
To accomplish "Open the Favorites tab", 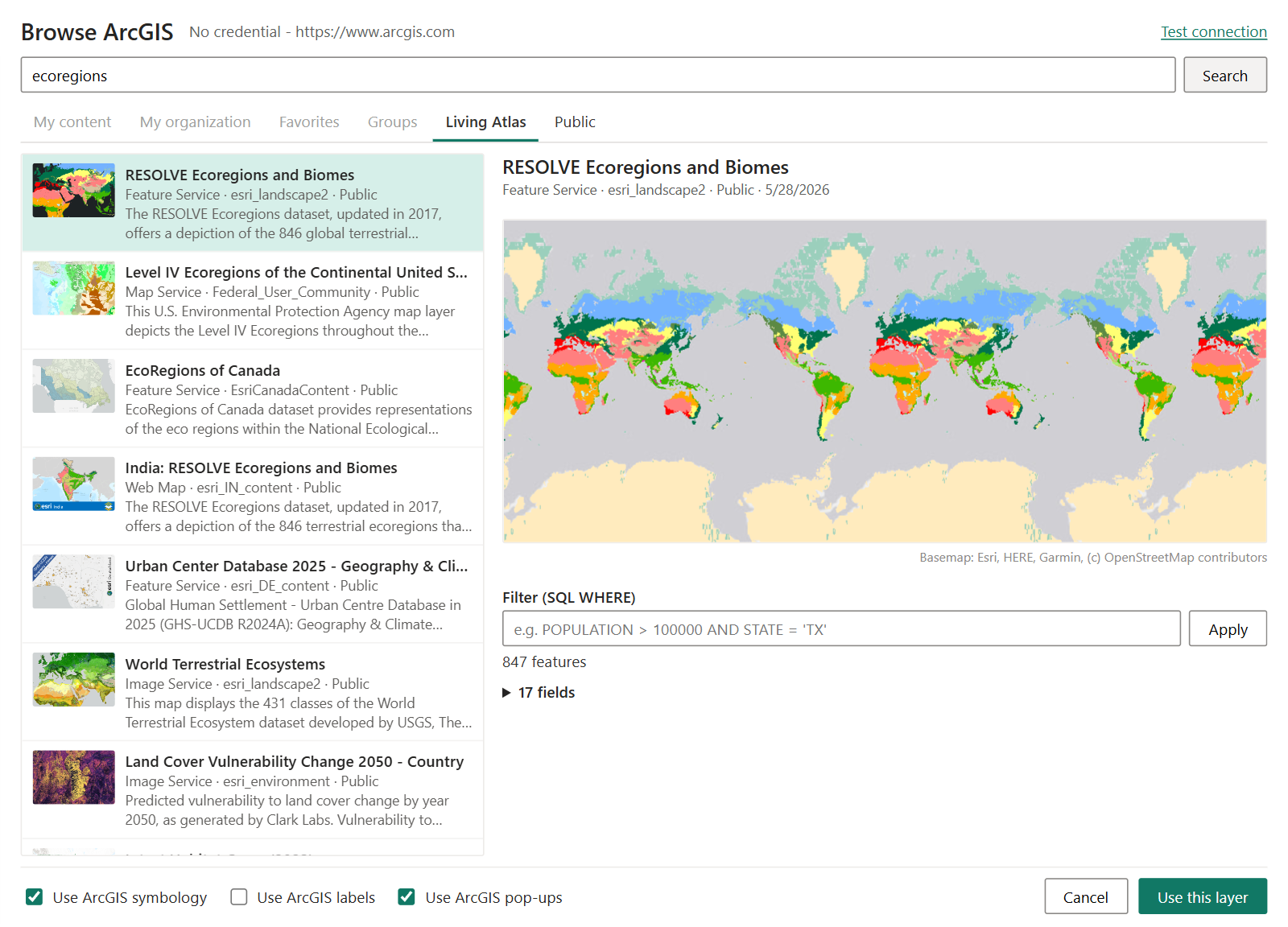I will [309, 122].
